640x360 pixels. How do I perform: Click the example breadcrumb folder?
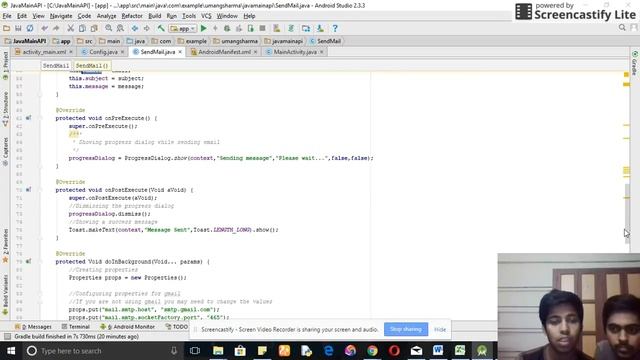(192, 41)
